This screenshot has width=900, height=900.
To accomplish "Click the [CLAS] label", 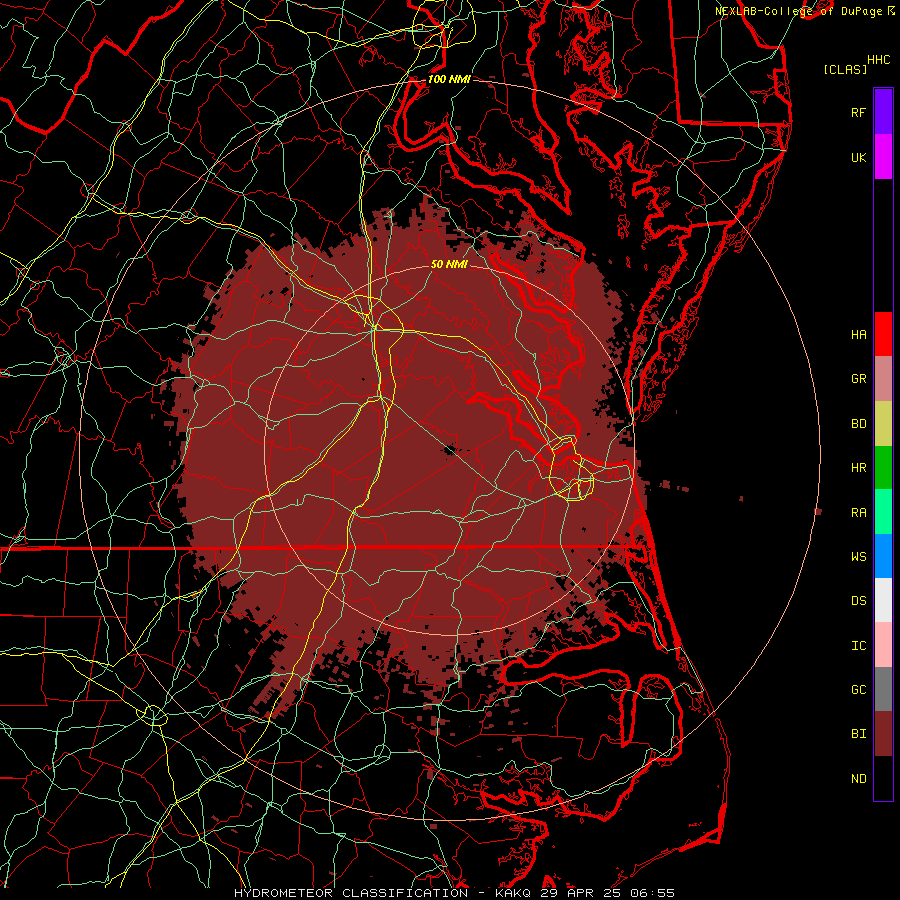I will 845,69.
